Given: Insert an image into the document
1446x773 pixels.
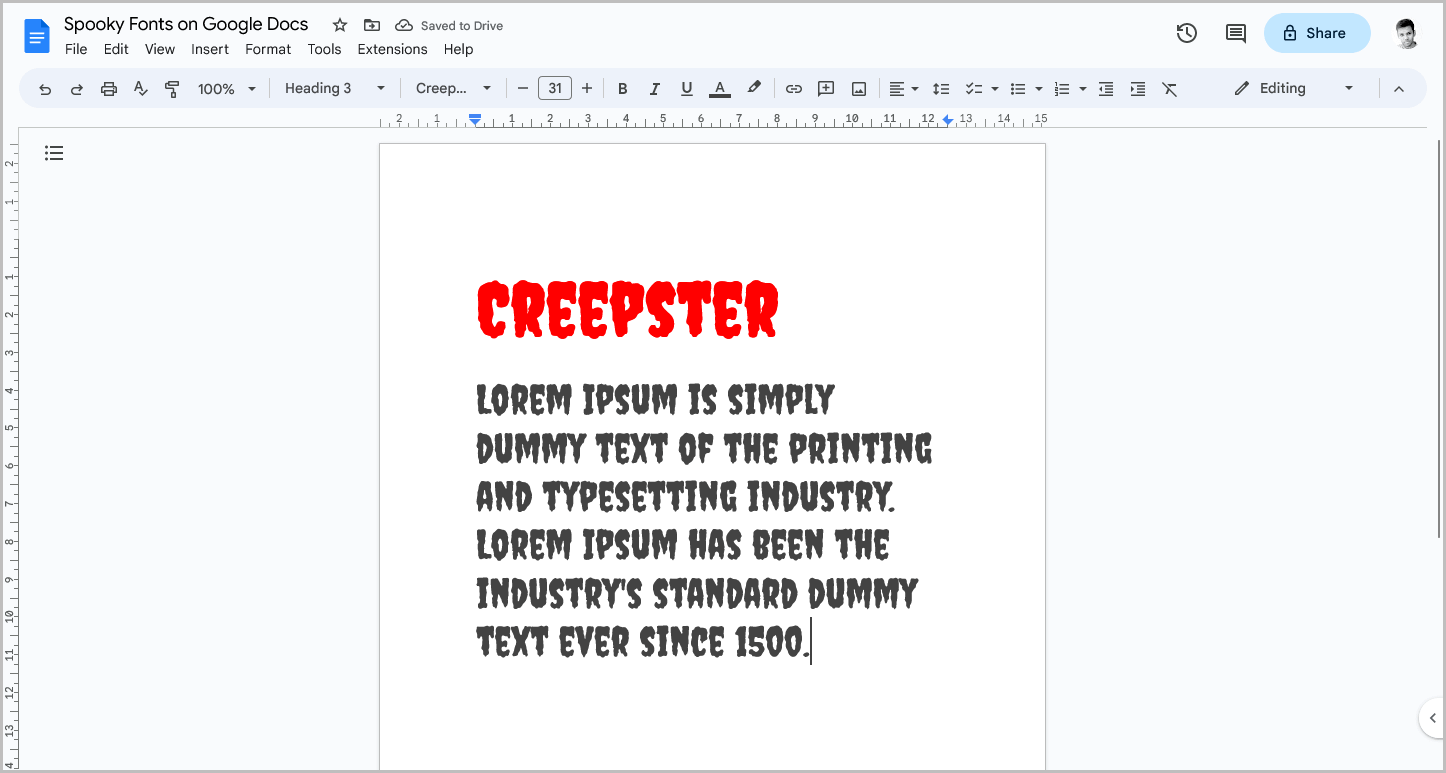Looking at the screenshot, I should 858,88.
